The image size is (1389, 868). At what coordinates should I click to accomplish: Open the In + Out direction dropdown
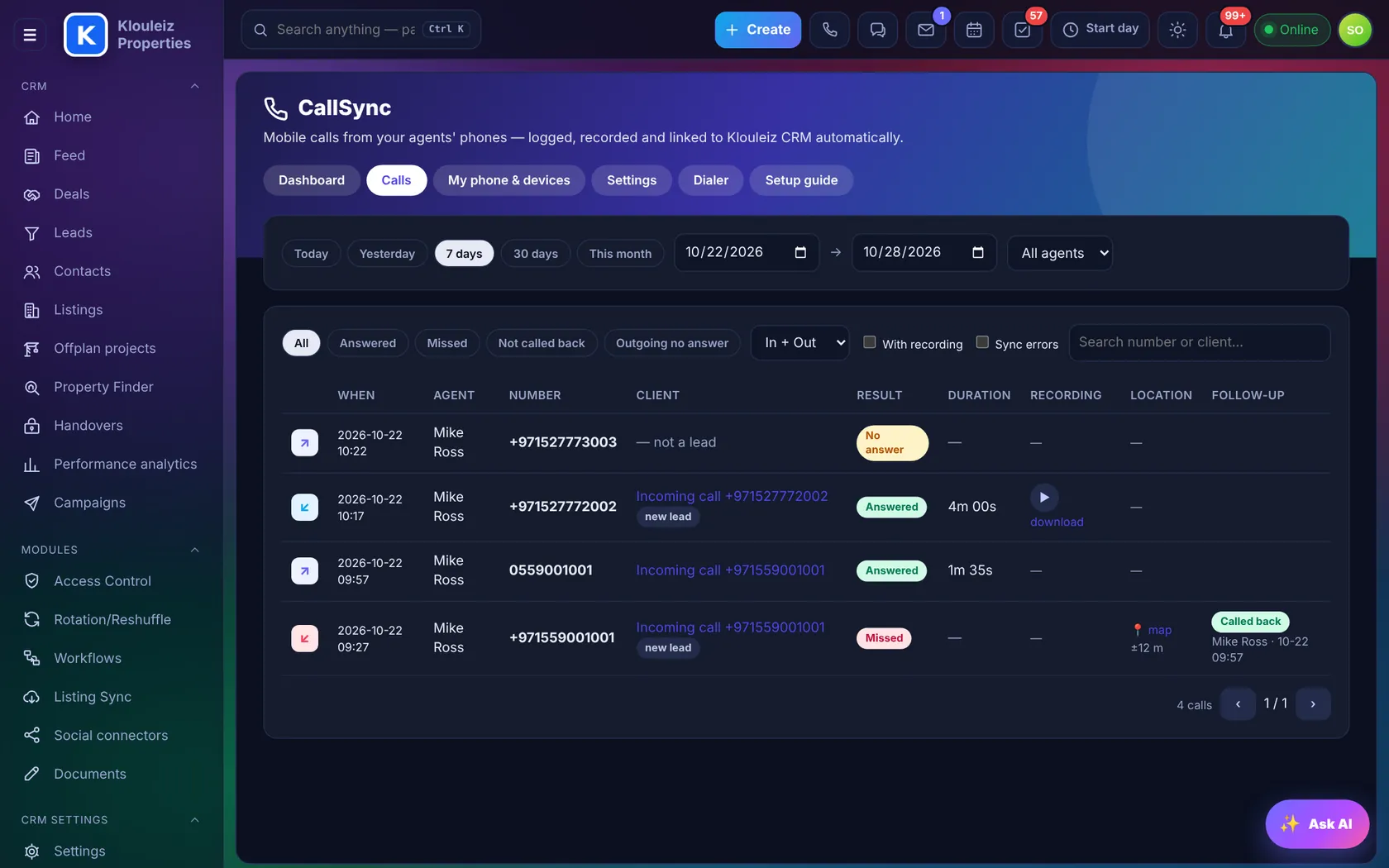click(800, 342)
